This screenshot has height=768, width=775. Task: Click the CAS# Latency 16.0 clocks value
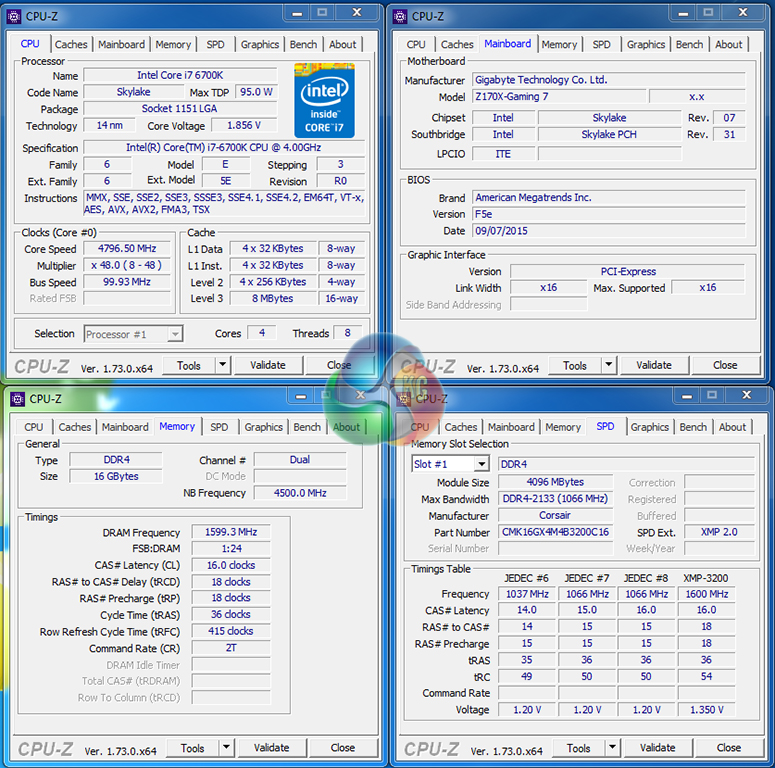[231, 565]
